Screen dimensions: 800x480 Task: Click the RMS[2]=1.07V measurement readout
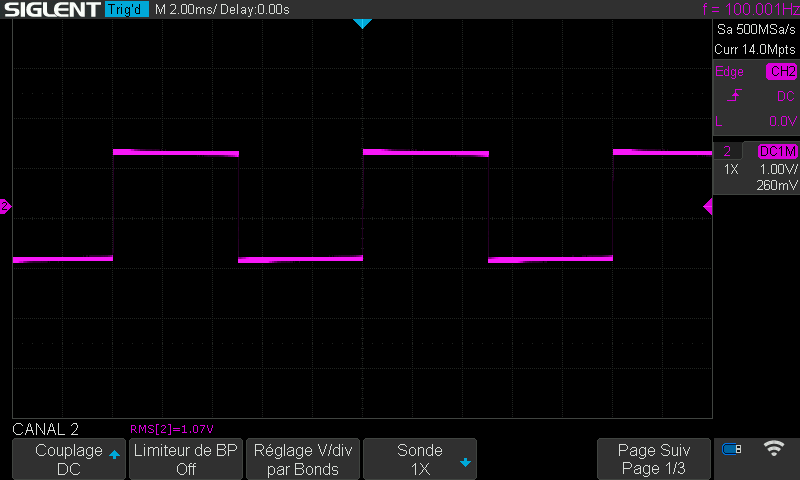point(172,429)
